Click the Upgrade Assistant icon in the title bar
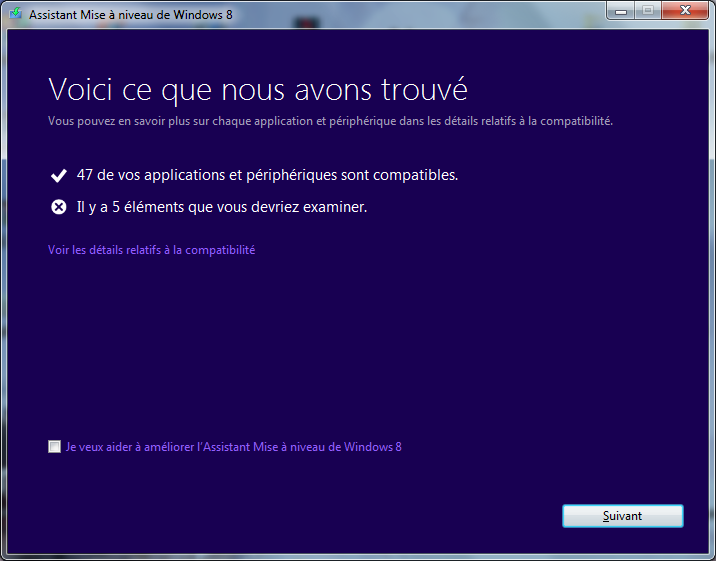This screenshot has height=561, width=716. 16,14
